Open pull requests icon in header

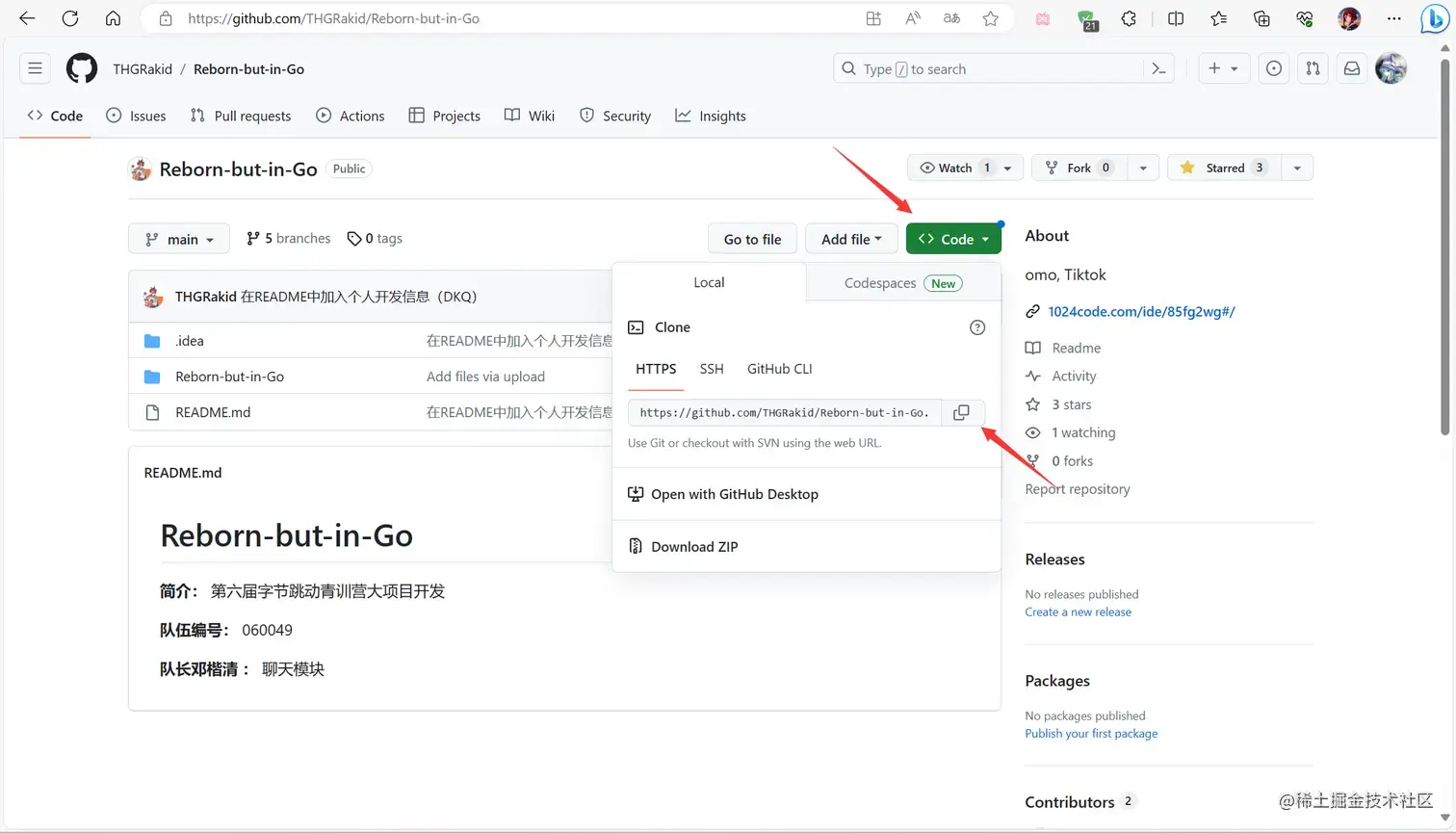[1313, 68]
